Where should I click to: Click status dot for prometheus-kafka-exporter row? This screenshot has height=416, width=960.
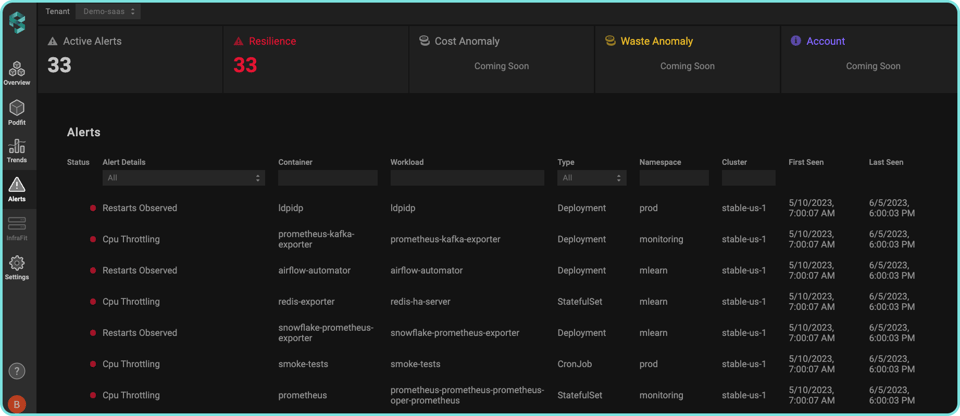coord(93,240)
